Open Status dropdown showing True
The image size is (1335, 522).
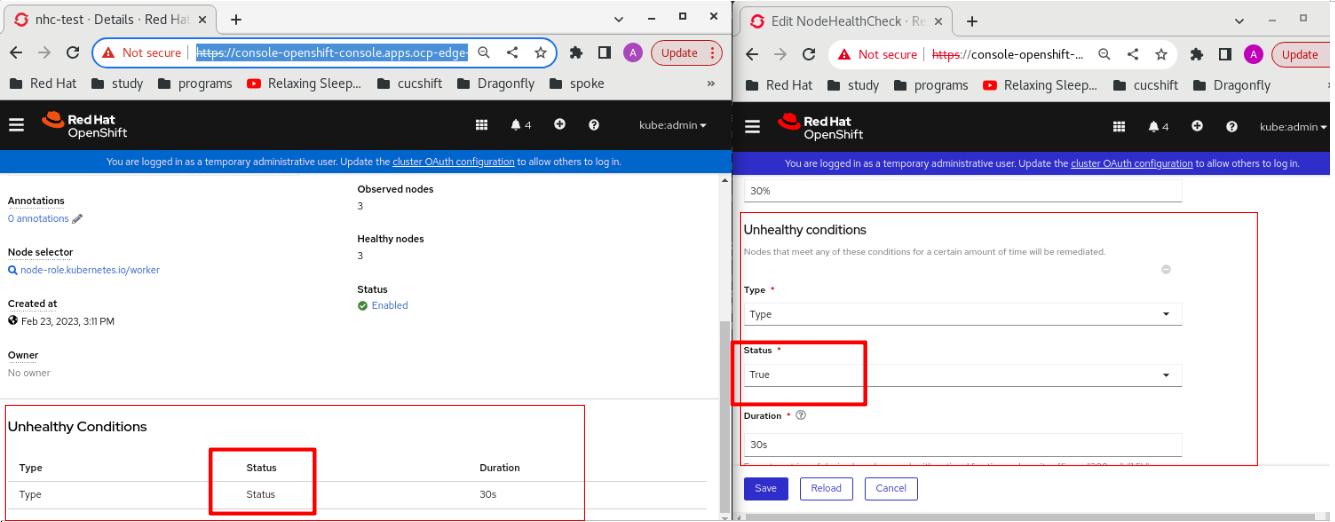(x=963, y=374)
